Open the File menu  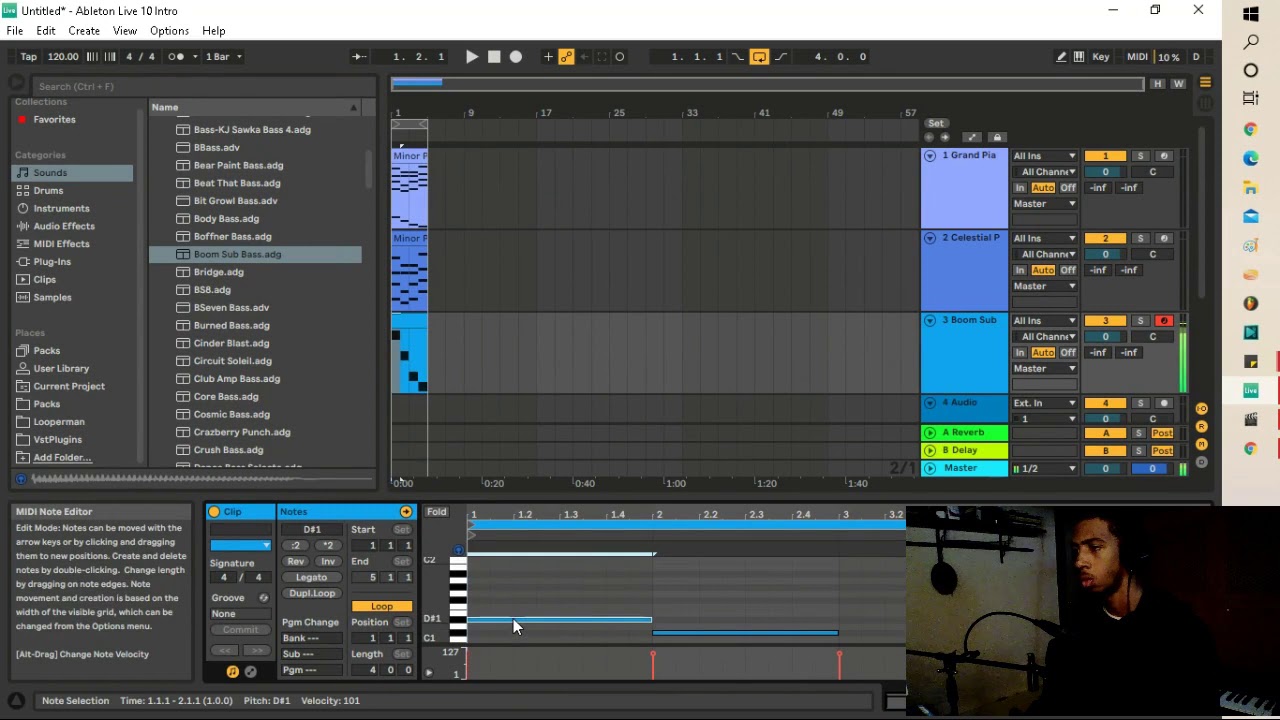click(15, 31)
